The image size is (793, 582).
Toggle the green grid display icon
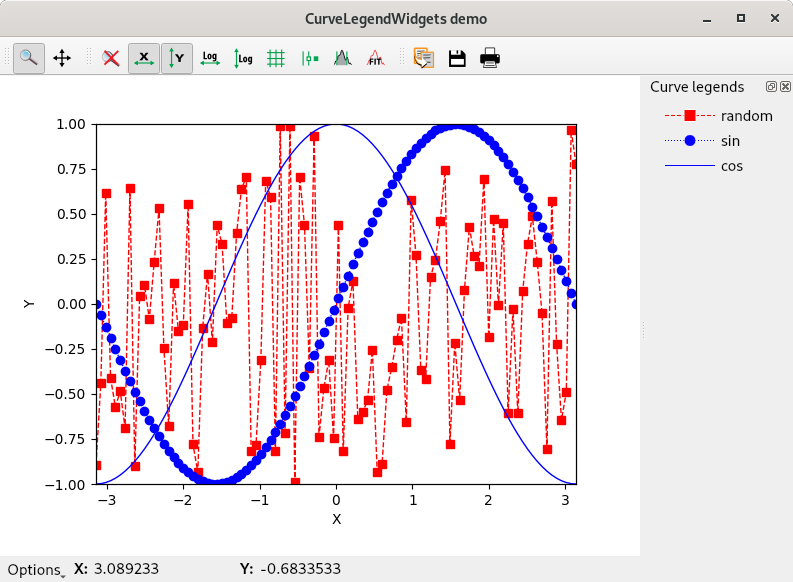(276, 58)
